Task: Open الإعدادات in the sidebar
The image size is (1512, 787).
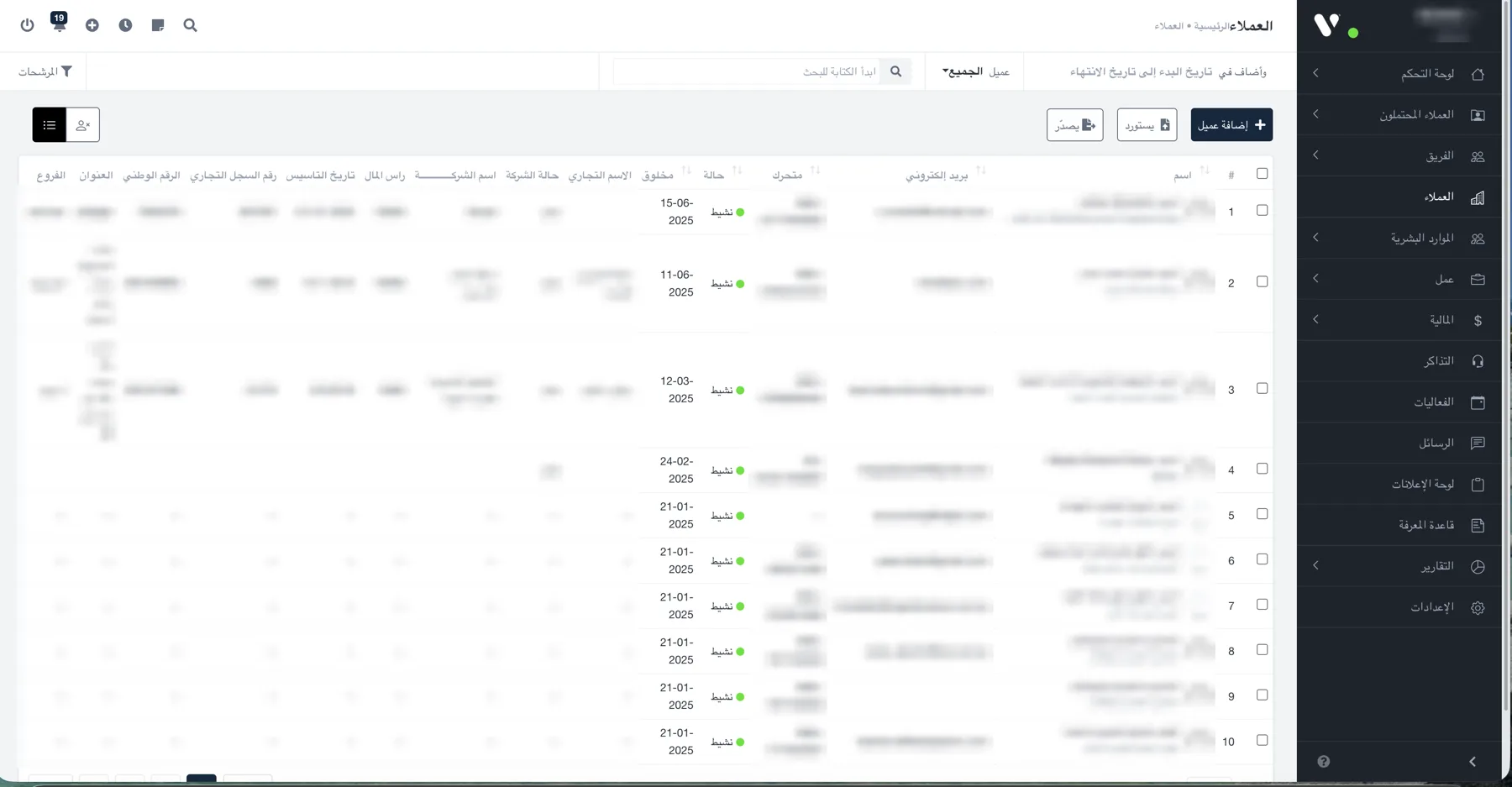Action: (x=1399, y=607)
